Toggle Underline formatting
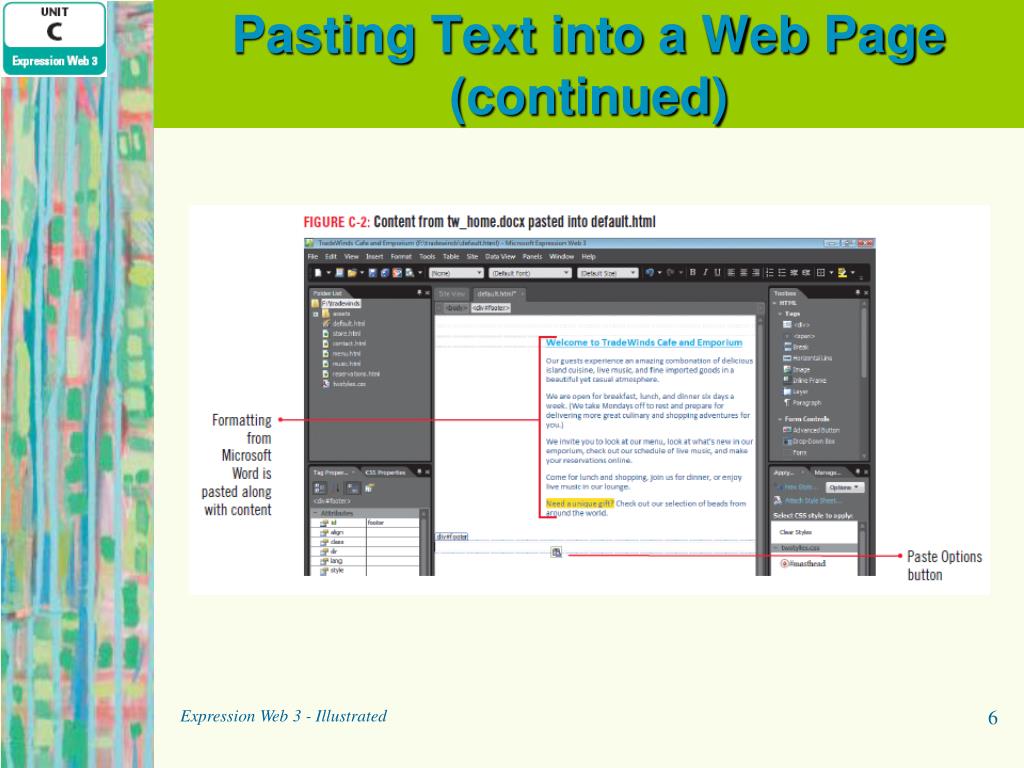The width and height of the screenshot is (1024, 768). click(x=717, y=272)
